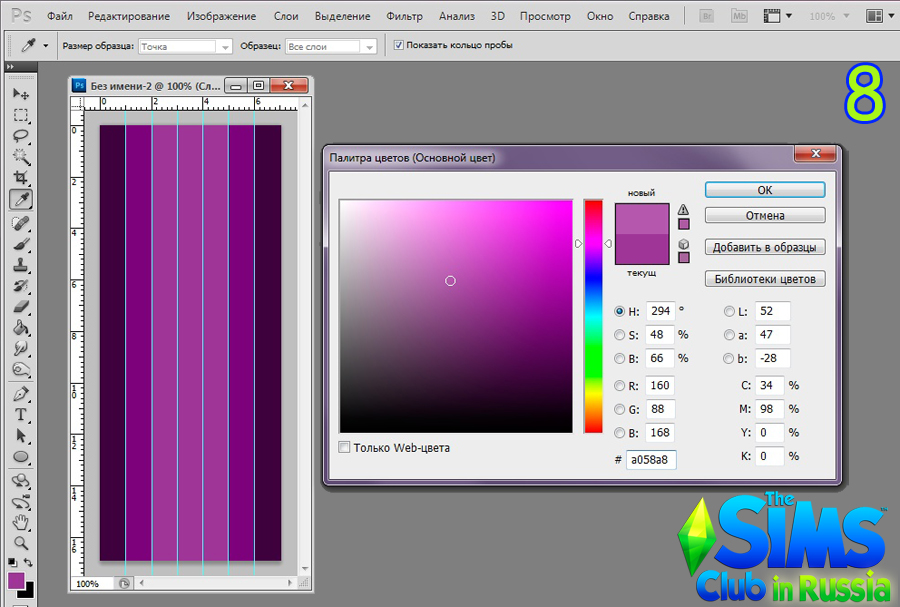The image size is (900, 607).
Task: Click the web-safe color cube icon
Action: click(x=683, y=244)
